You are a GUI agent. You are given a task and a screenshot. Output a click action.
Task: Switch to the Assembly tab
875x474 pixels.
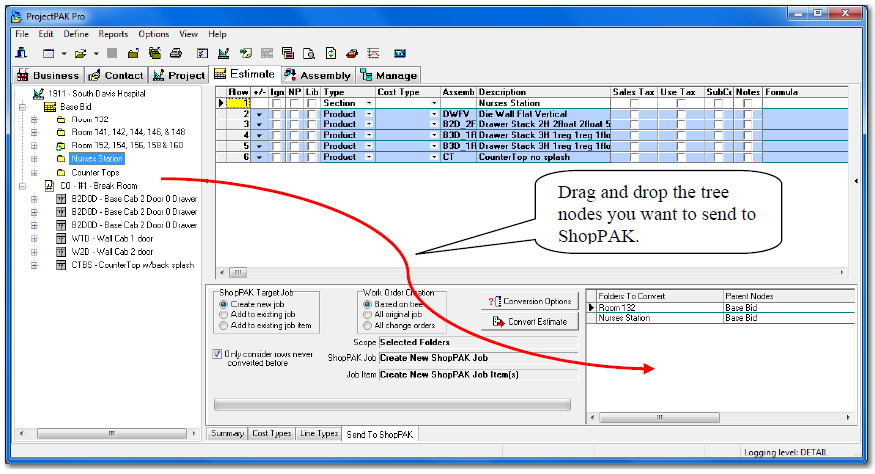pos(318,75)
